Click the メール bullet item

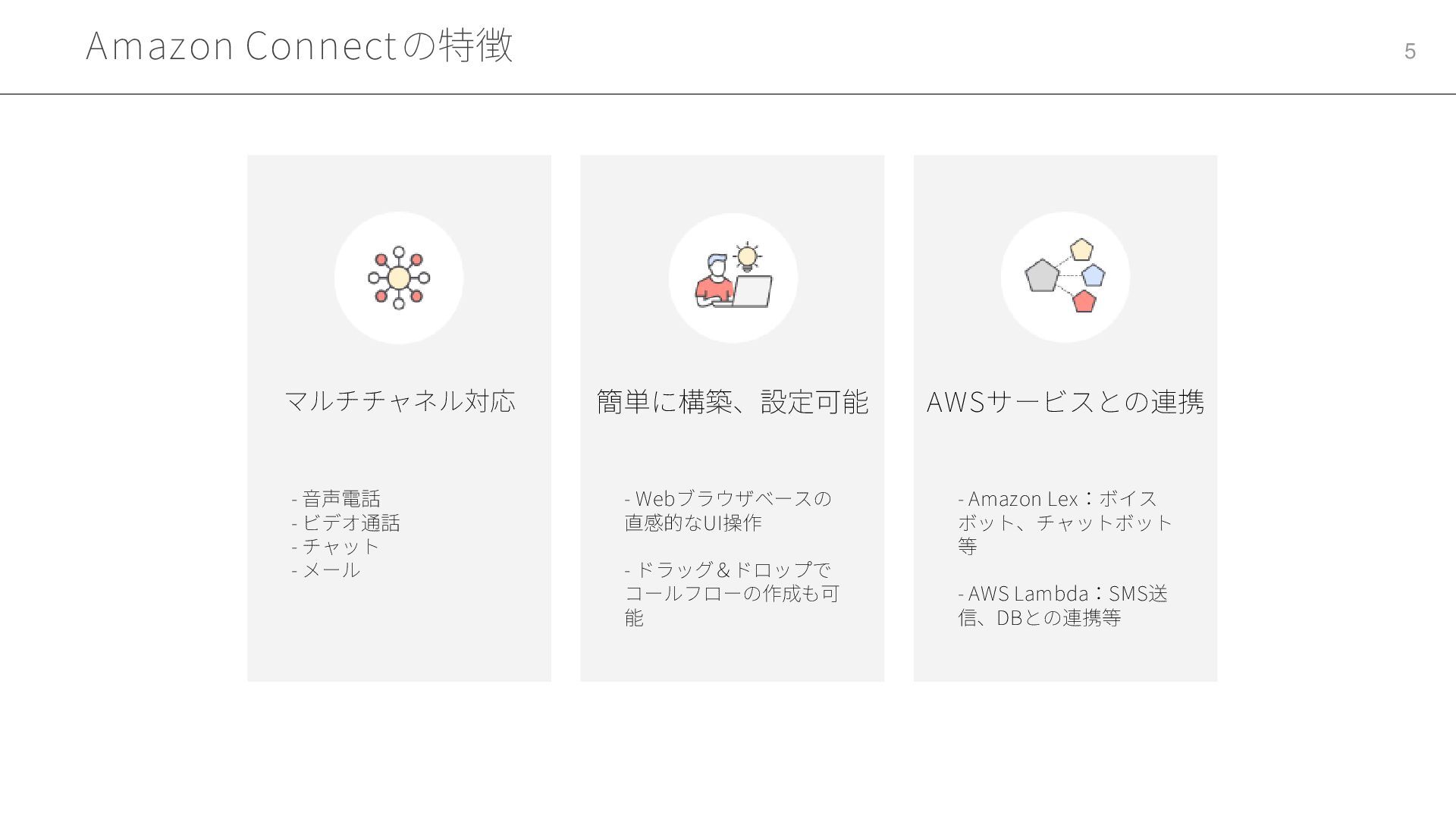[x=326, y=570]
